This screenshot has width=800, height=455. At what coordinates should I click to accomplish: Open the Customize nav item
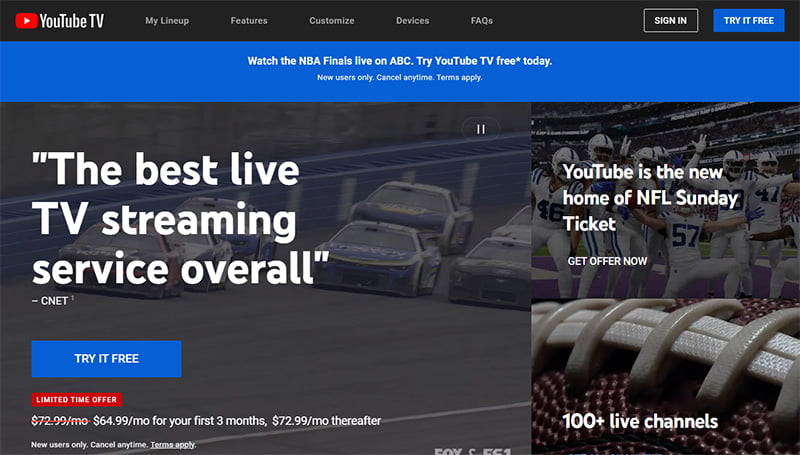click(332, 21)
